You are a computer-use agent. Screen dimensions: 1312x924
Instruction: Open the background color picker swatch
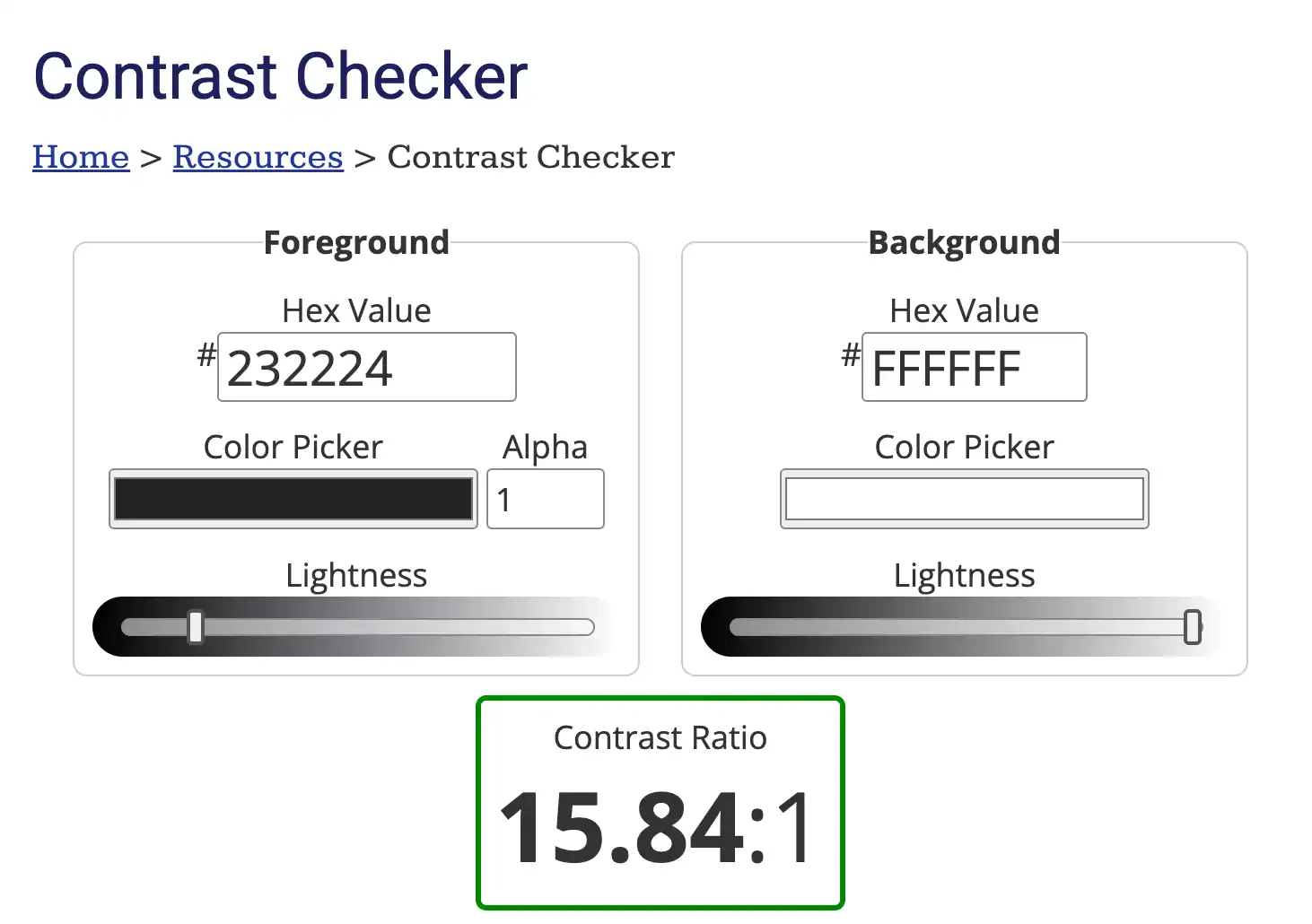point(963,499)
